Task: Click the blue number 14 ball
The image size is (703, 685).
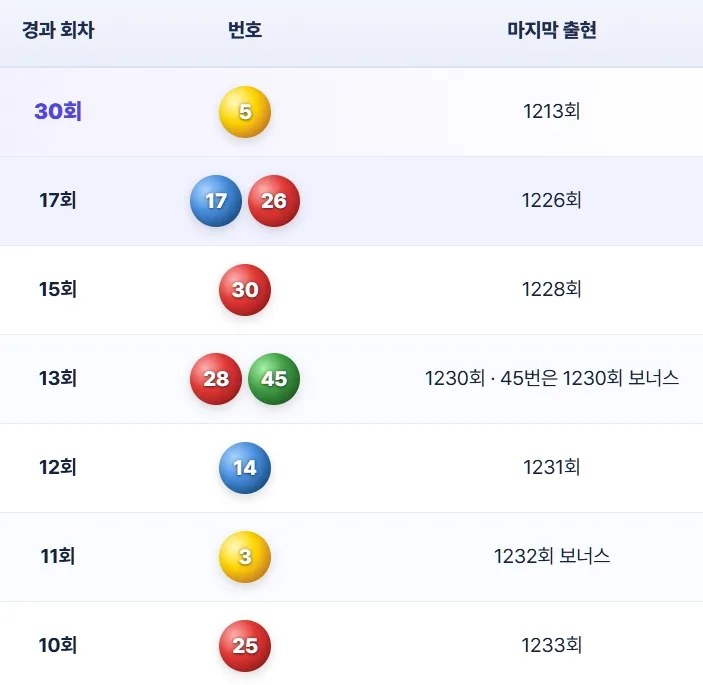Action: tap(245, 468)
